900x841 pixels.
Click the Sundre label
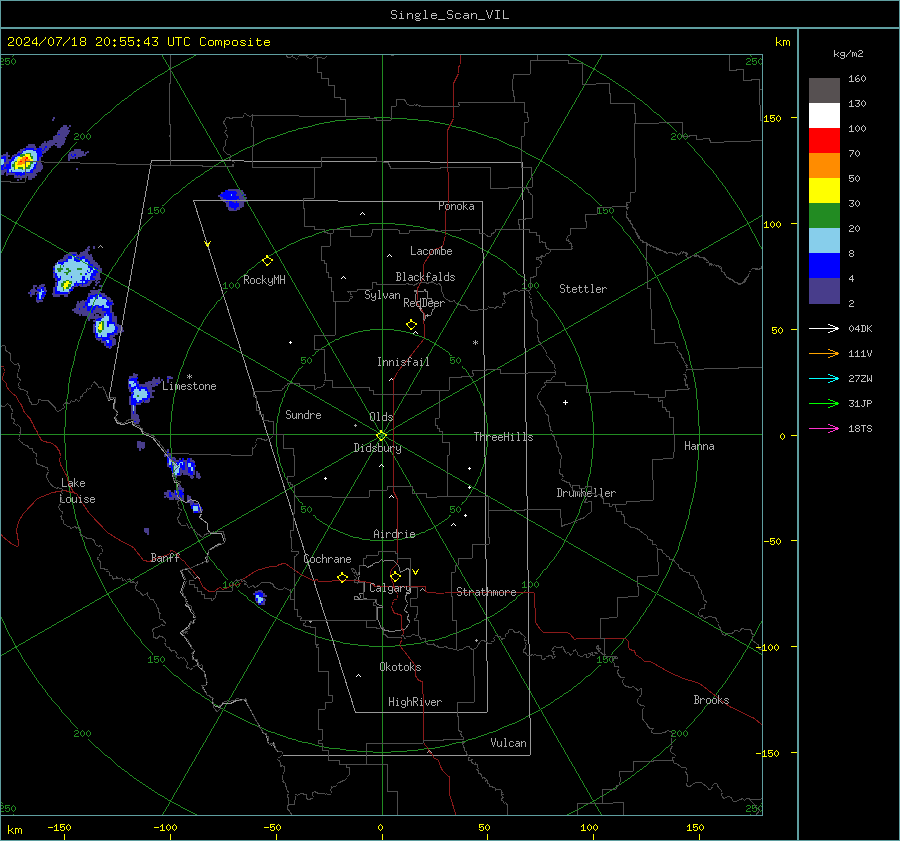(x=303, y=414)
